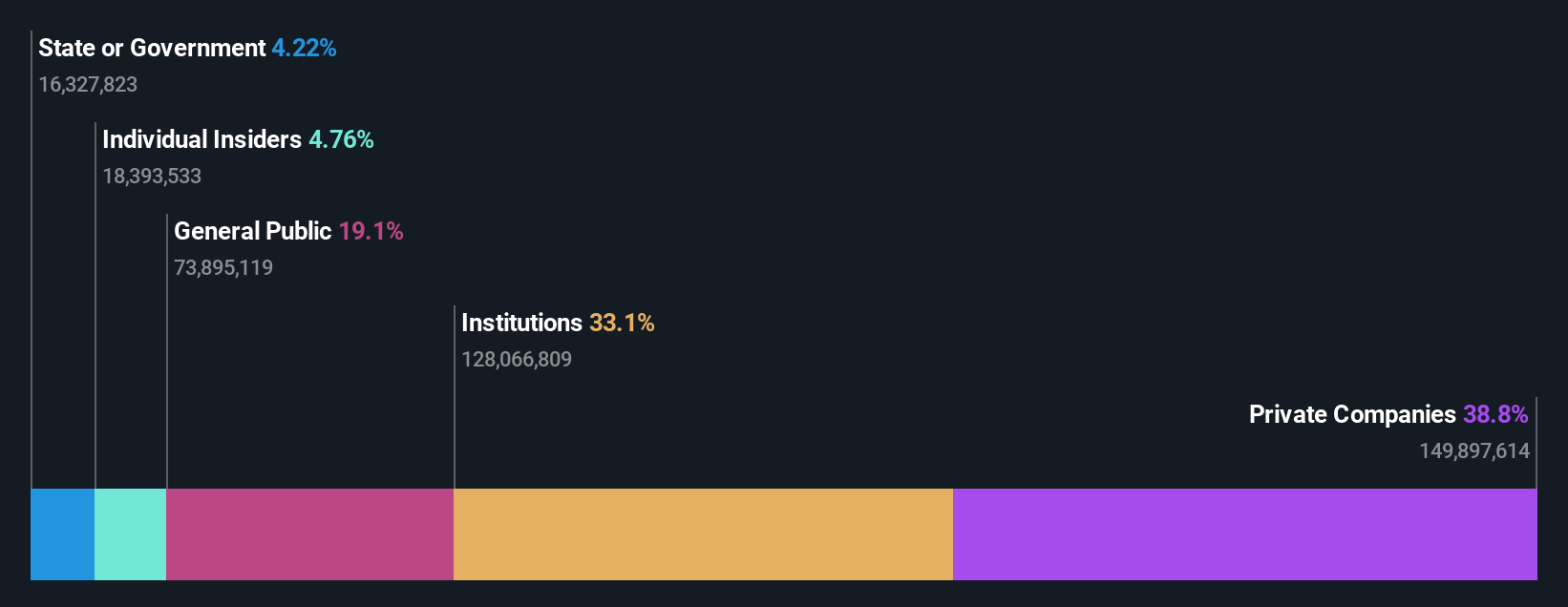Viewport: 1568px width, 607px height.
Task: Select the orange Institutions bar segment
Action: pyautogui.click(x=703, y=534)
